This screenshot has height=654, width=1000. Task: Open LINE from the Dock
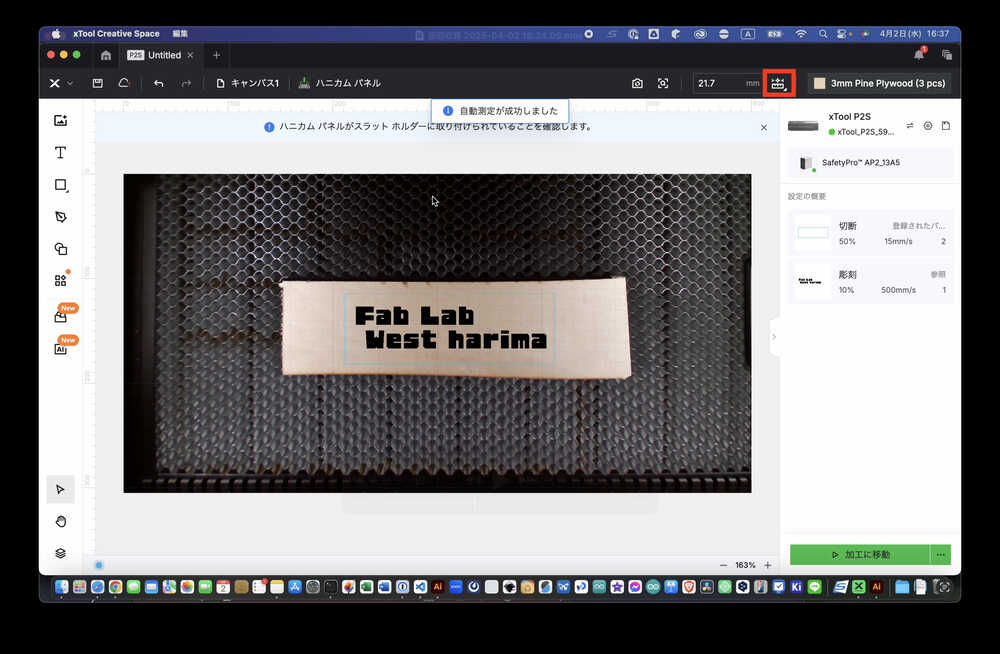tap(814, 587)
